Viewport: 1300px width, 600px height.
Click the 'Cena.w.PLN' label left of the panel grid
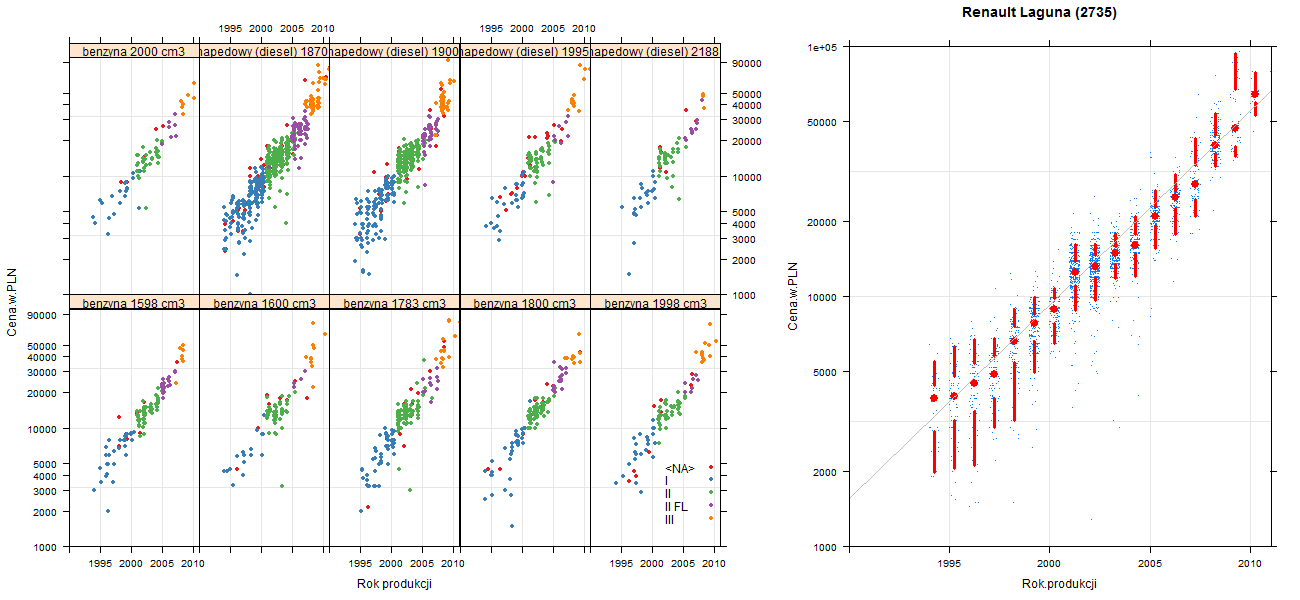[12, 303]
